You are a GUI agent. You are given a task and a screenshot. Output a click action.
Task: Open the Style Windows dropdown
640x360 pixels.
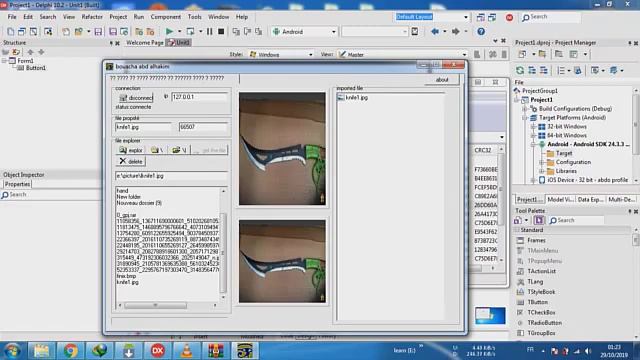tap(311, 54)
